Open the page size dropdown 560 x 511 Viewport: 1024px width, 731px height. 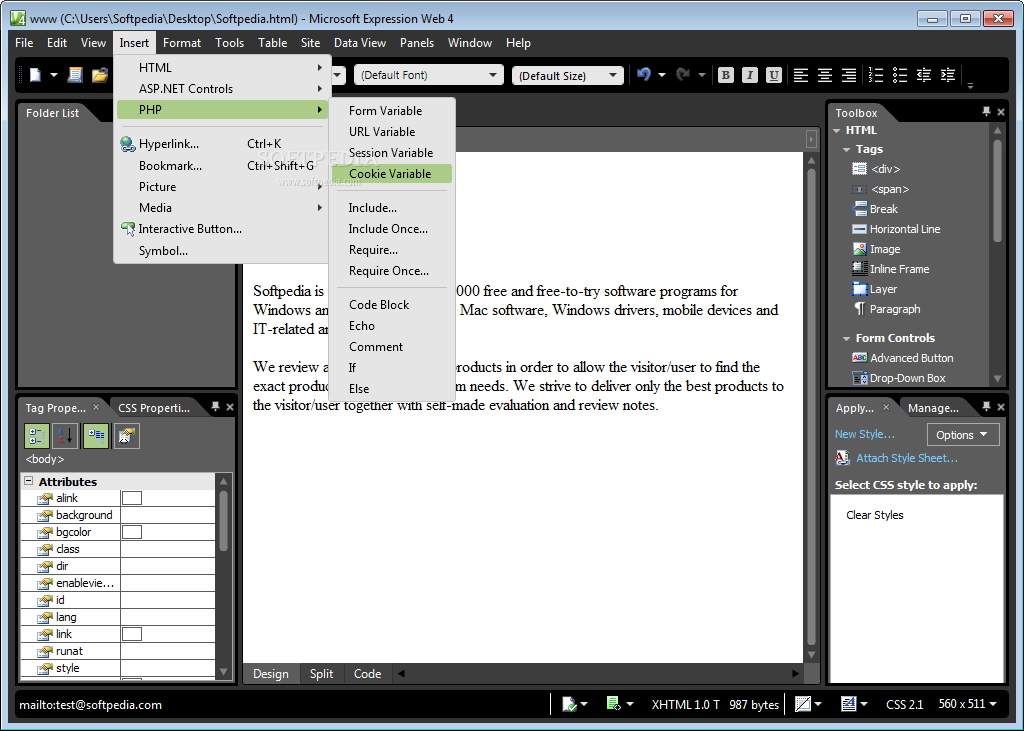click(x=968, y=704)
